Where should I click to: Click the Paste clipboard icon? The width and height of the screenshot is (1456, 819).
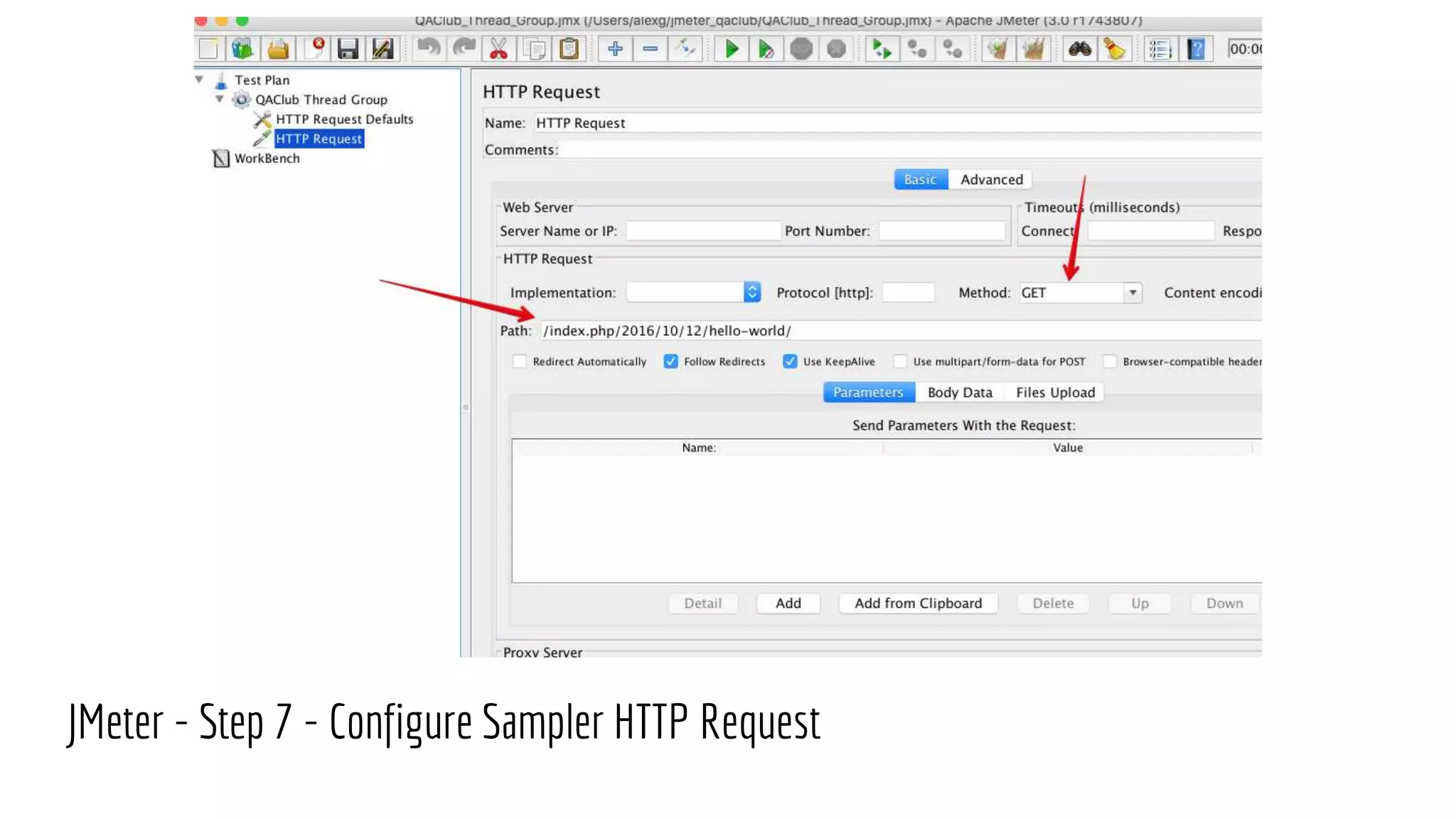tap(569, 49)
